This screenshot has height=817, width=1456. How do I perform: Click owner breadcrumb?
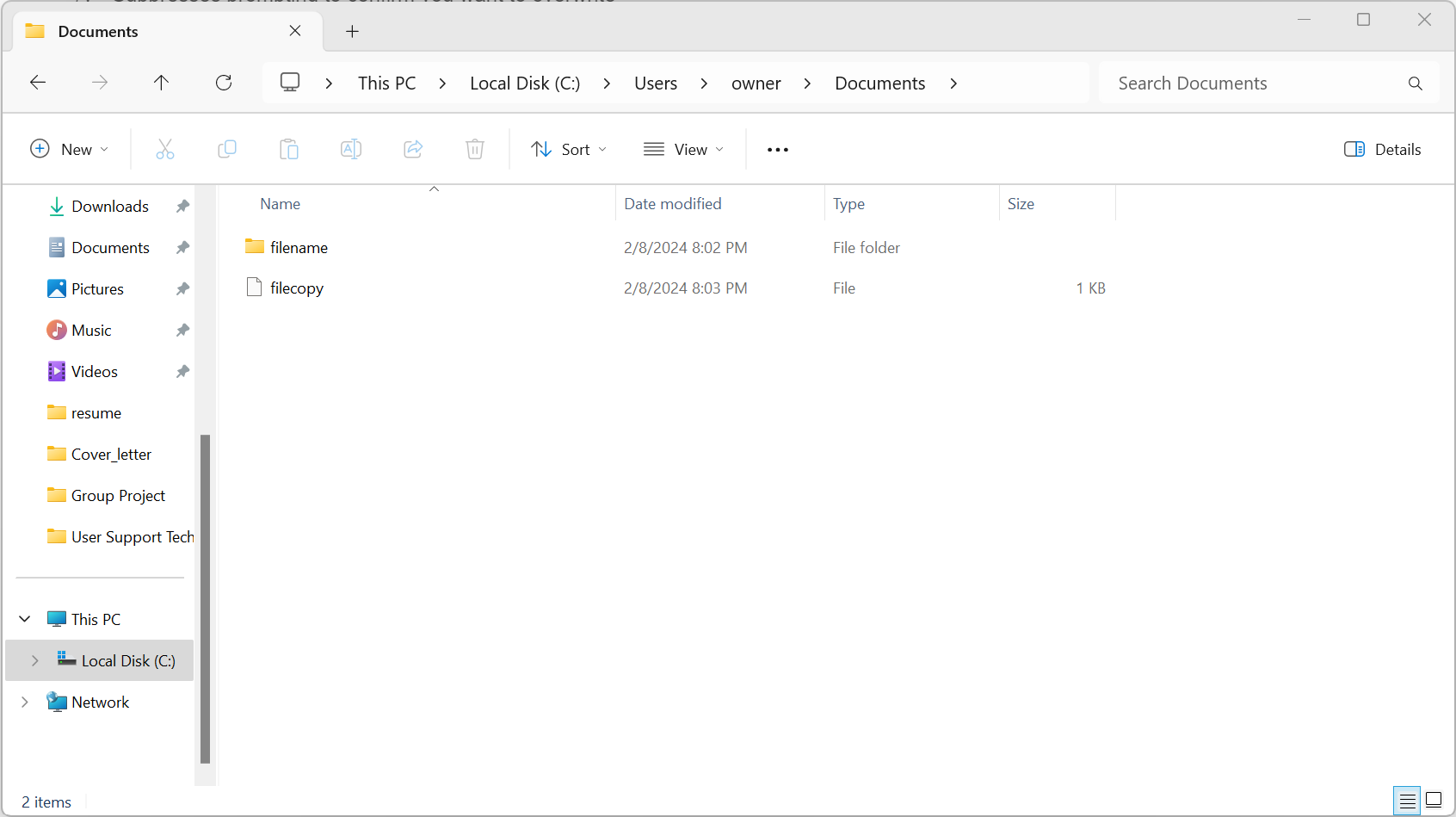tap(756, 84)
